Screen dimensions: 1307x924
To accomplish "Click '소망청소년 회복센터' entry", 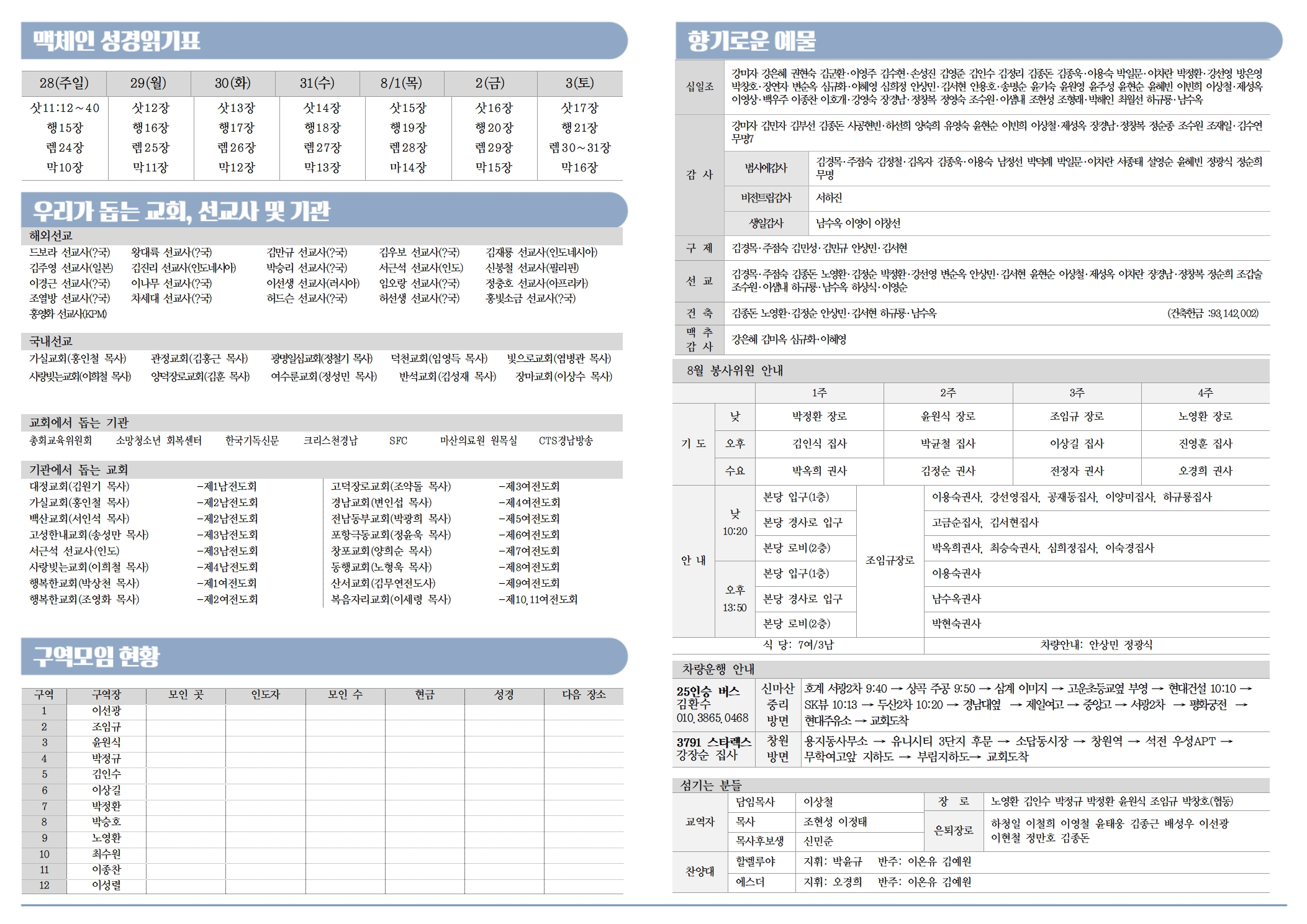I will coord(159,441).
